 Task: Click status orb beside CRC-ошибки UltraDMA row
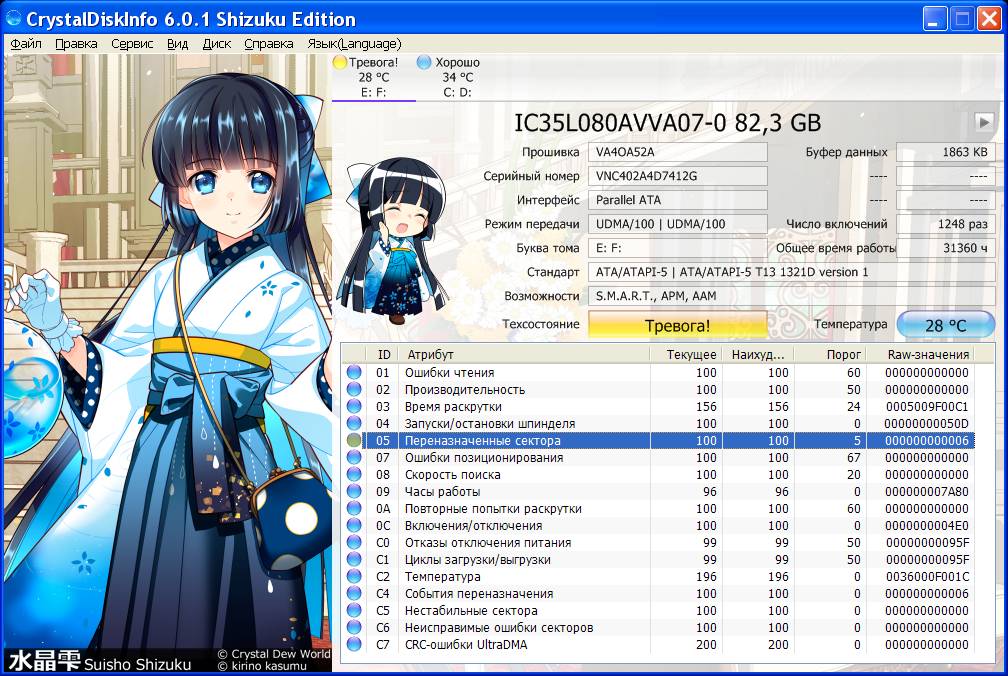pos(354,645)
